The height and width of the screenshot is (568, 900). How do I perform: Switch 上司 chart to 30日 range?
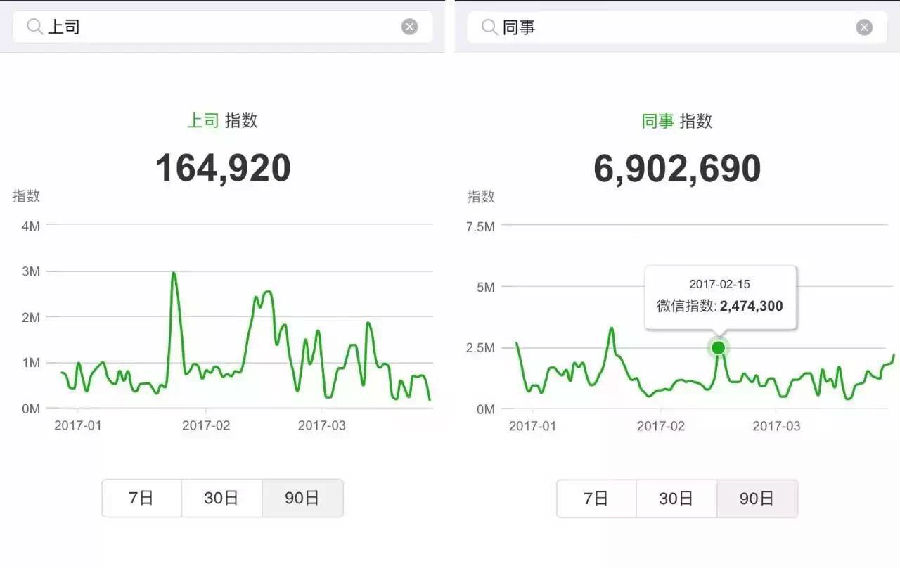tap(221, 498)
